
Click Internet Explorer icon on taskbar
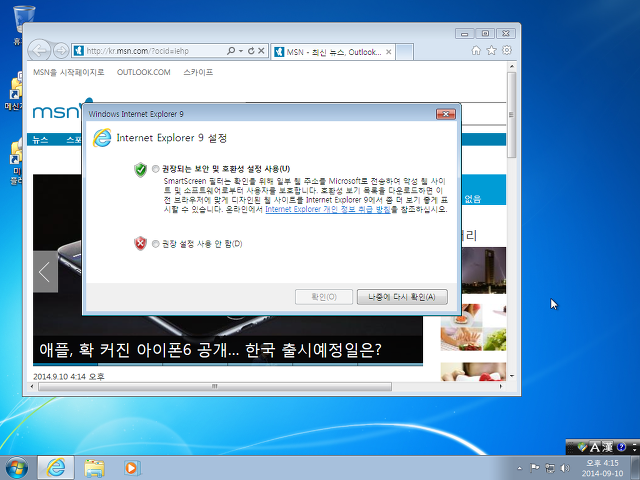click(56, 468)
